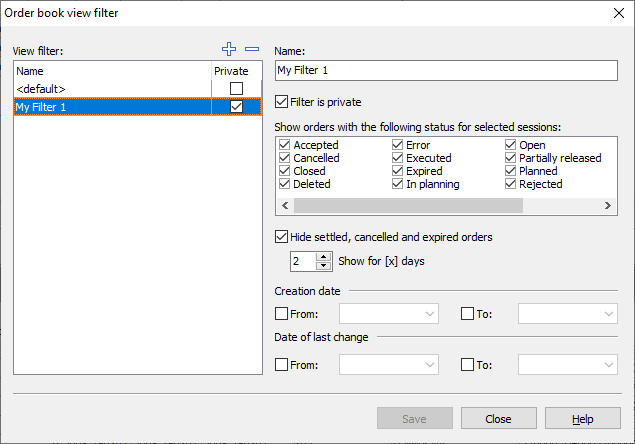Uncheck the Partially released status
The image size is (635, 444).
tap(511, 158)
